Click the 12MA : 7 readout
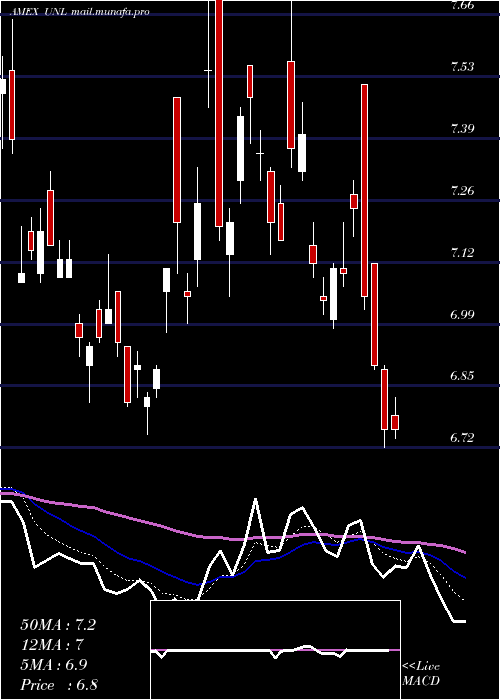Image resolution: width=500 pixels, height=700 pixels. tap(52, 645)
